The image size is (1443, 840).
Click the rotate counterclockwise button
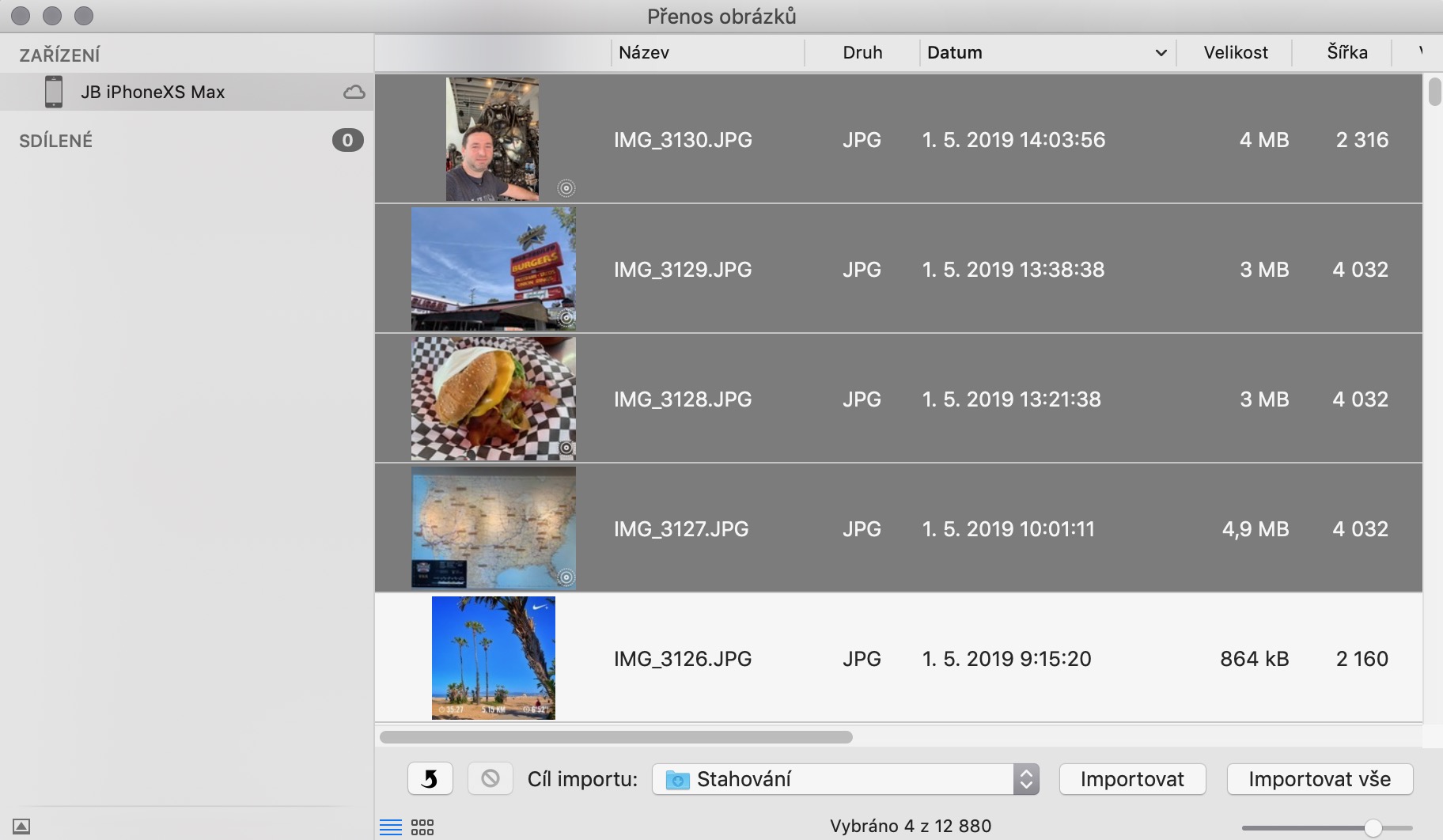coord(430,779)
